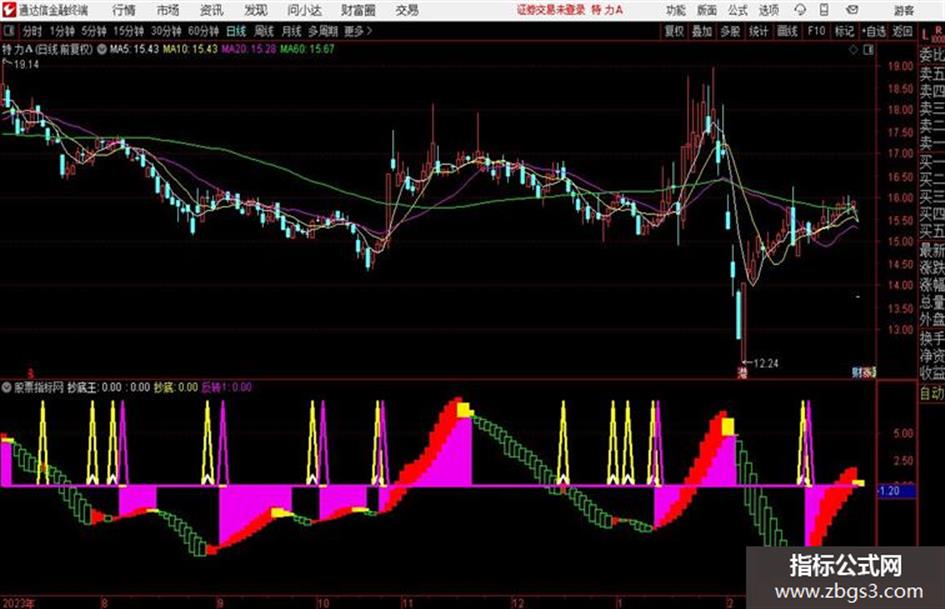Click the 复权 toolbar button
This screenshot has width=945, height=609.
[x=674, y=31]
